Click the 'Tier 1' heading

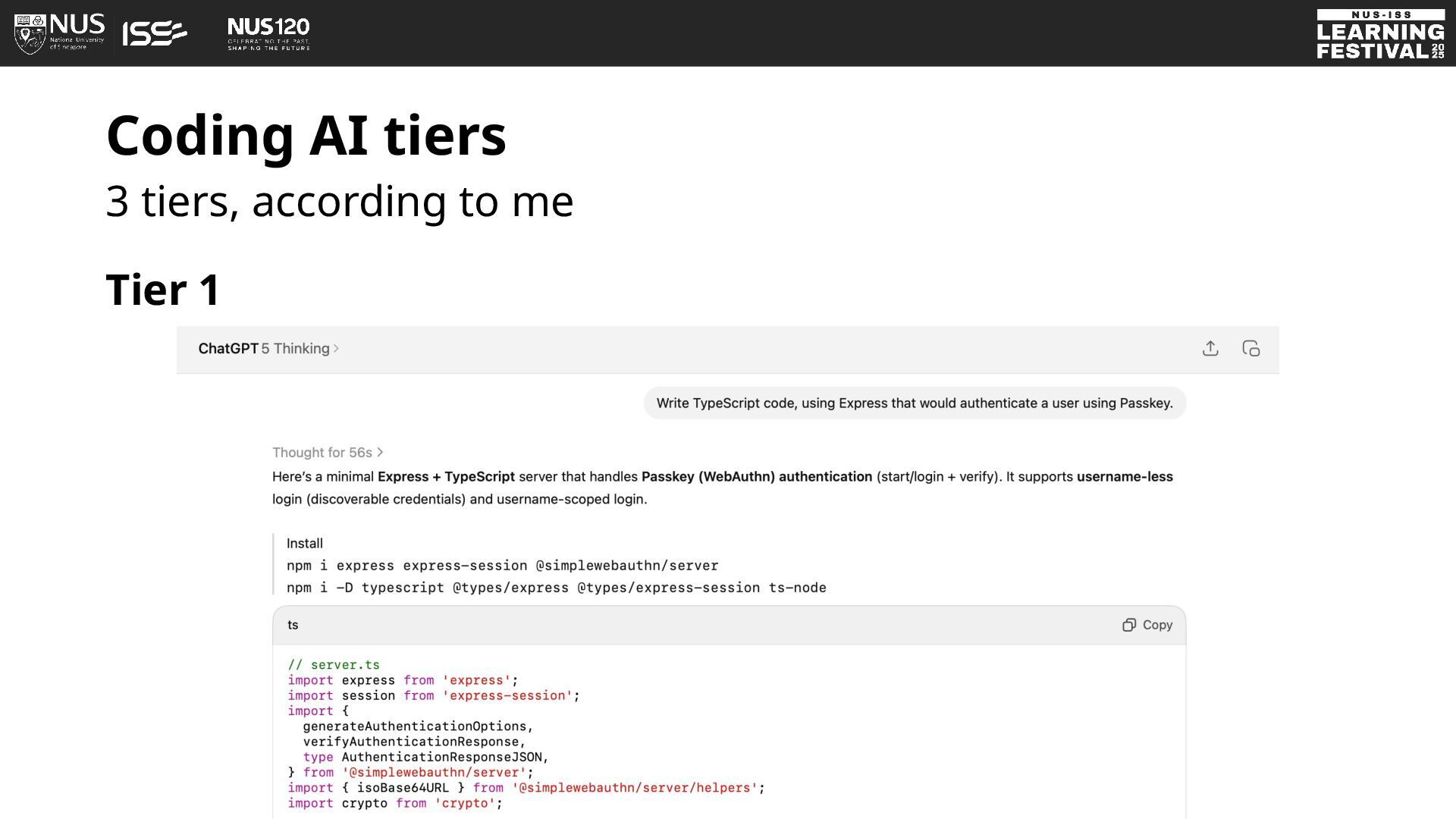click(x=163, y=290)
